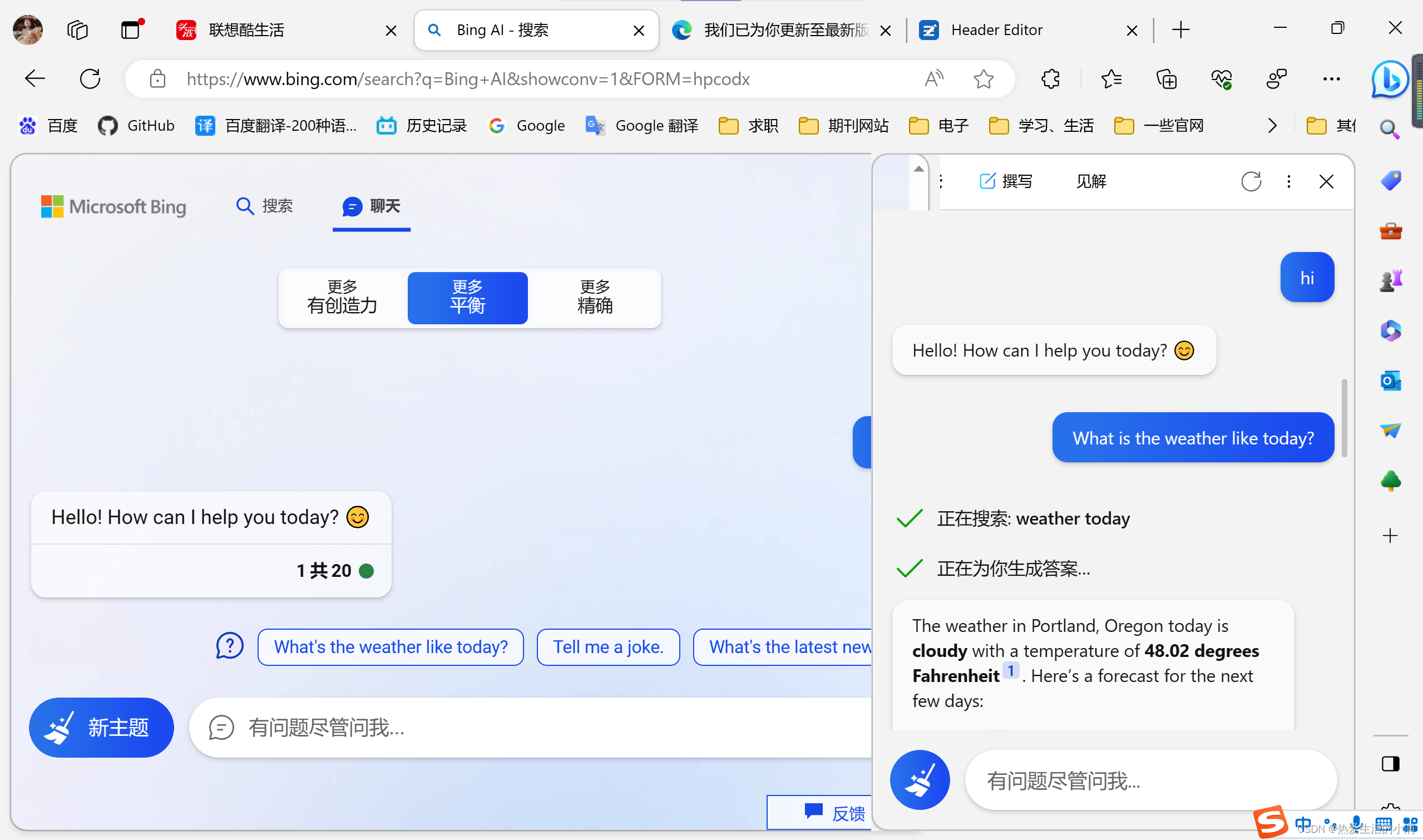The image size is (1423, 840).
Task: Open the 期刊网站 bookmarks folder
Action: tap(843, 125)
